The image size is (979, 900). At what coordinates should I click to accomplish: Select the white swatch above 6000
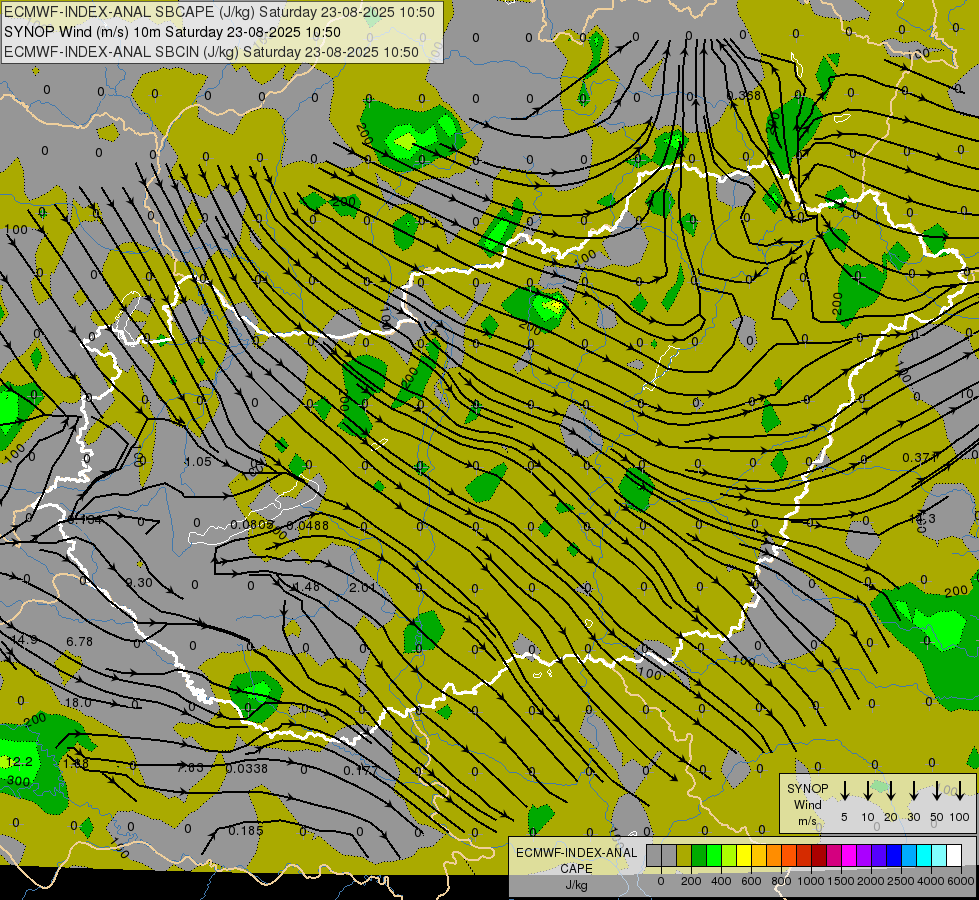953,856
